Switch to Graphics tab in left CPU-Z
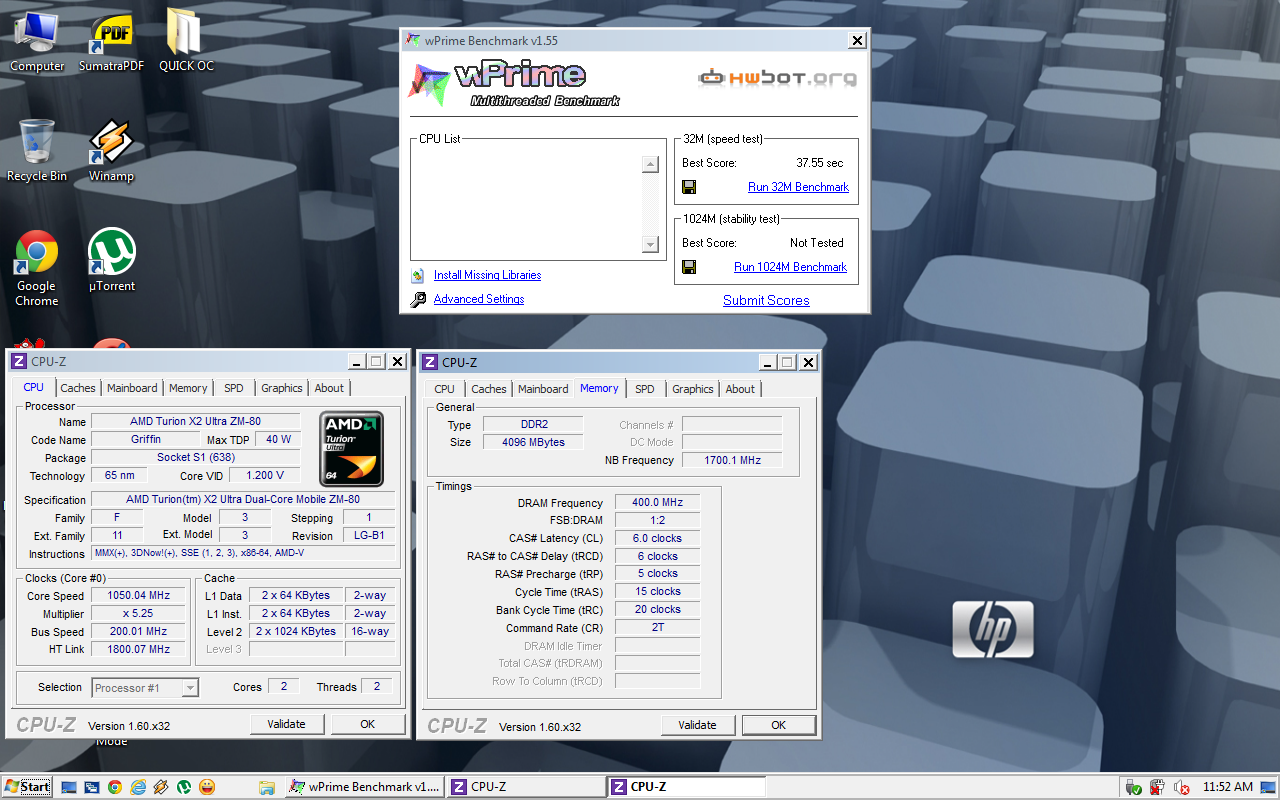The image size is (1280, 800). 282,388
